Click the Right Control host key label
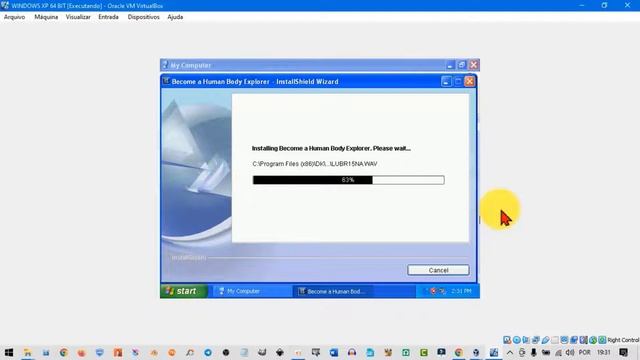Viewport: 640px width, 360px height. pyautogui.click(x=623, y=340)
